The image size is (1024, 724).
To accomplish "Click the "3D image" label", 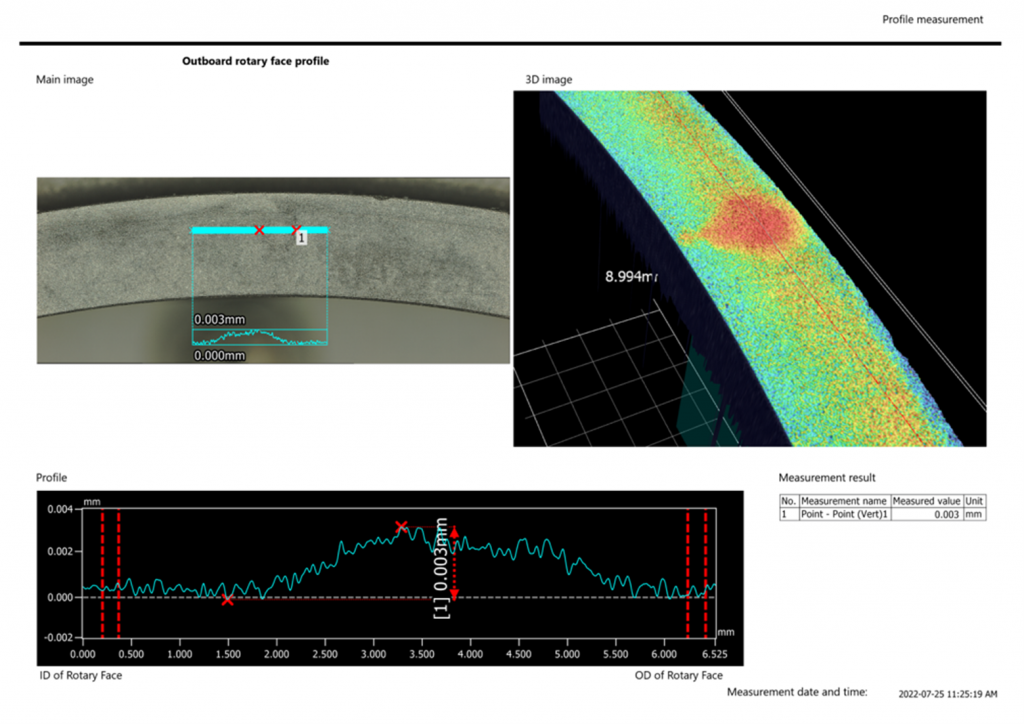I will (x=549, y=79).
